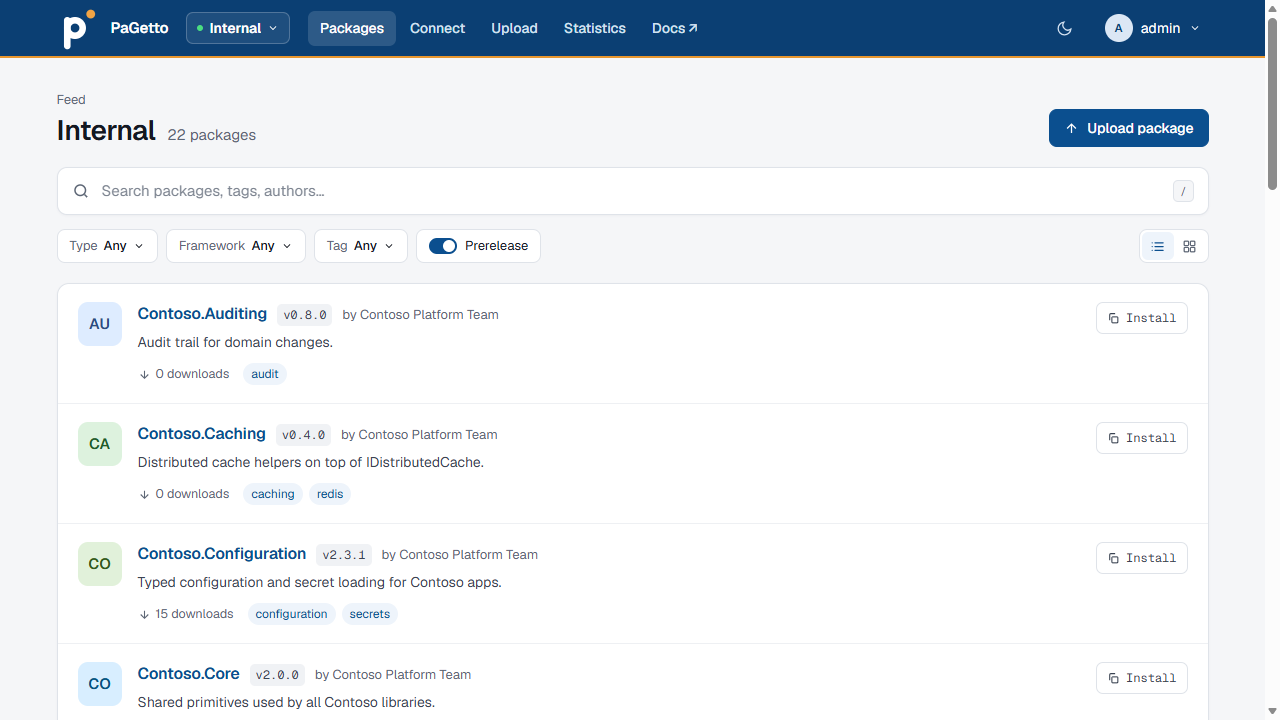1280x720 pixels.
Task: Click the CA avatar for Contoso.Caching
Action: [x=100, y=444]
